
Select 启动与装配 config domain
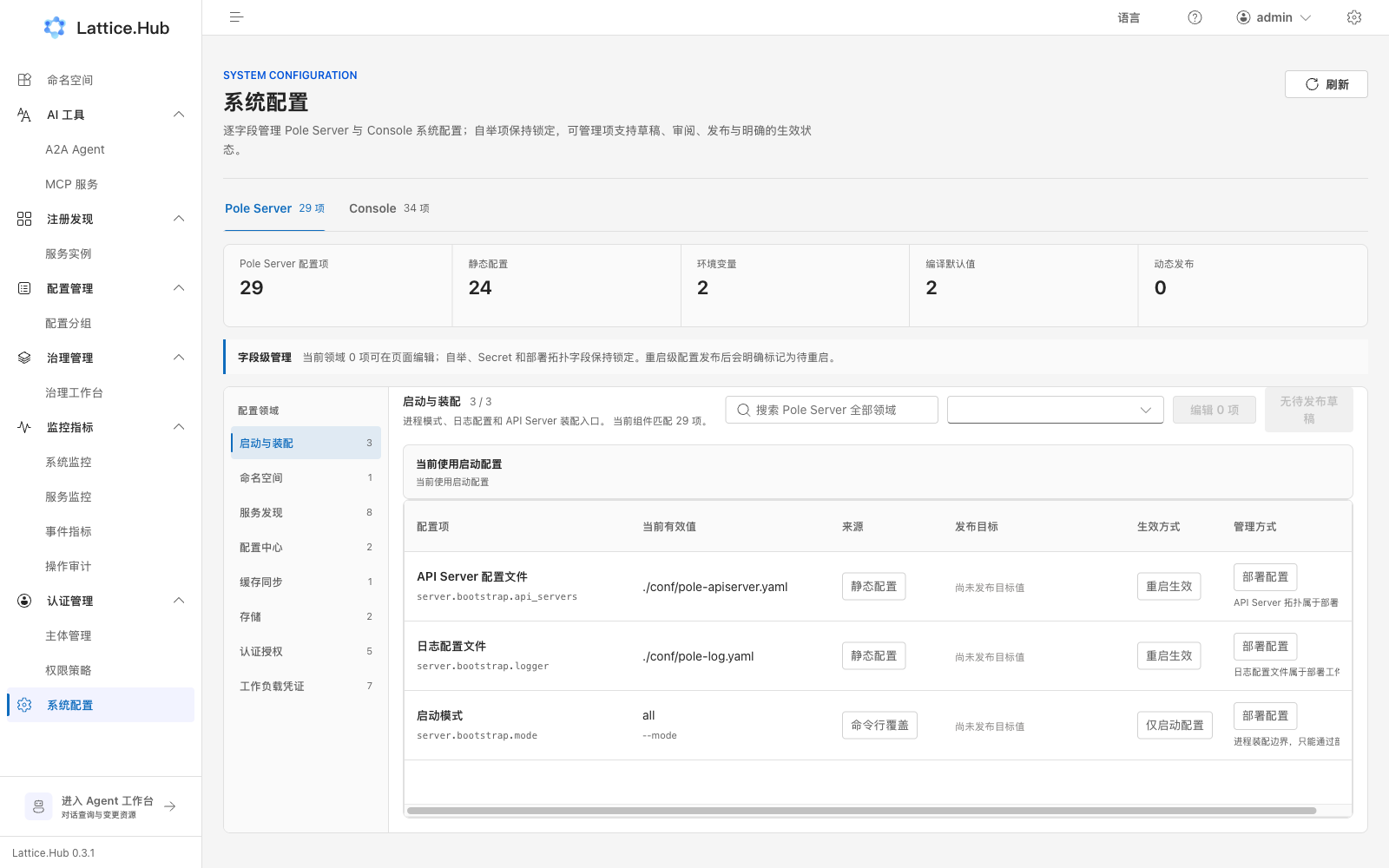306,443
